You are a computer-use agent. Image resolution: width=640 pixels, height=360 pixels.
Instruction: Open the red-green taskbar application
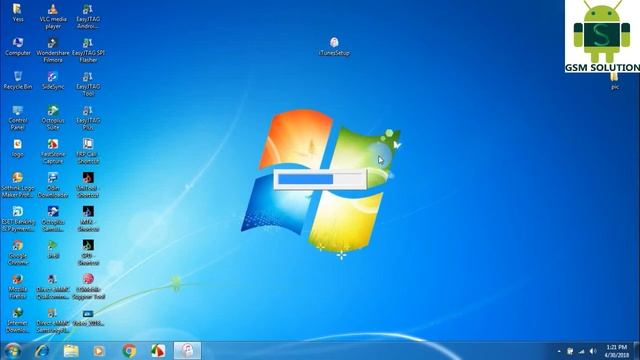tap(158, 351)
